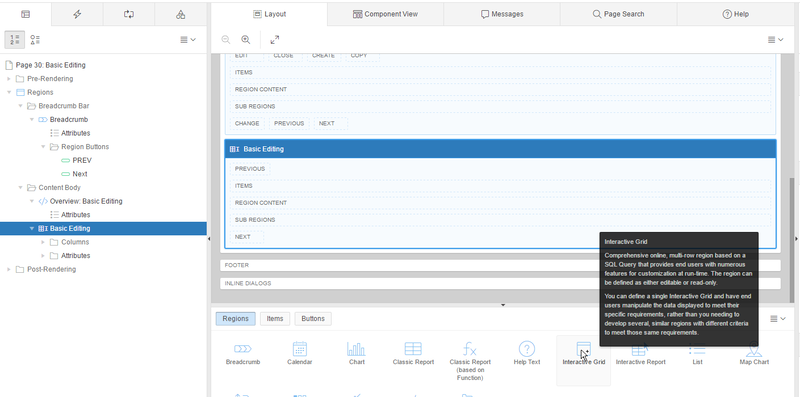Screen dimensions: 800x397
Task: Select Overview: Basic Editing tree item
Action: point(86,201)
